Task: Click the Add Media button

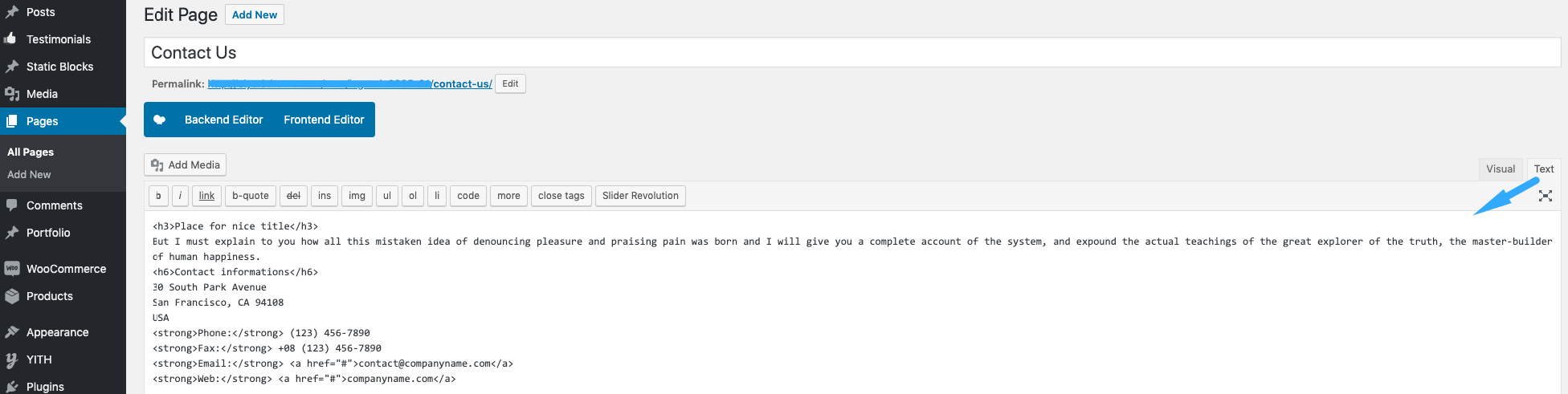Action: coord(185,165)
